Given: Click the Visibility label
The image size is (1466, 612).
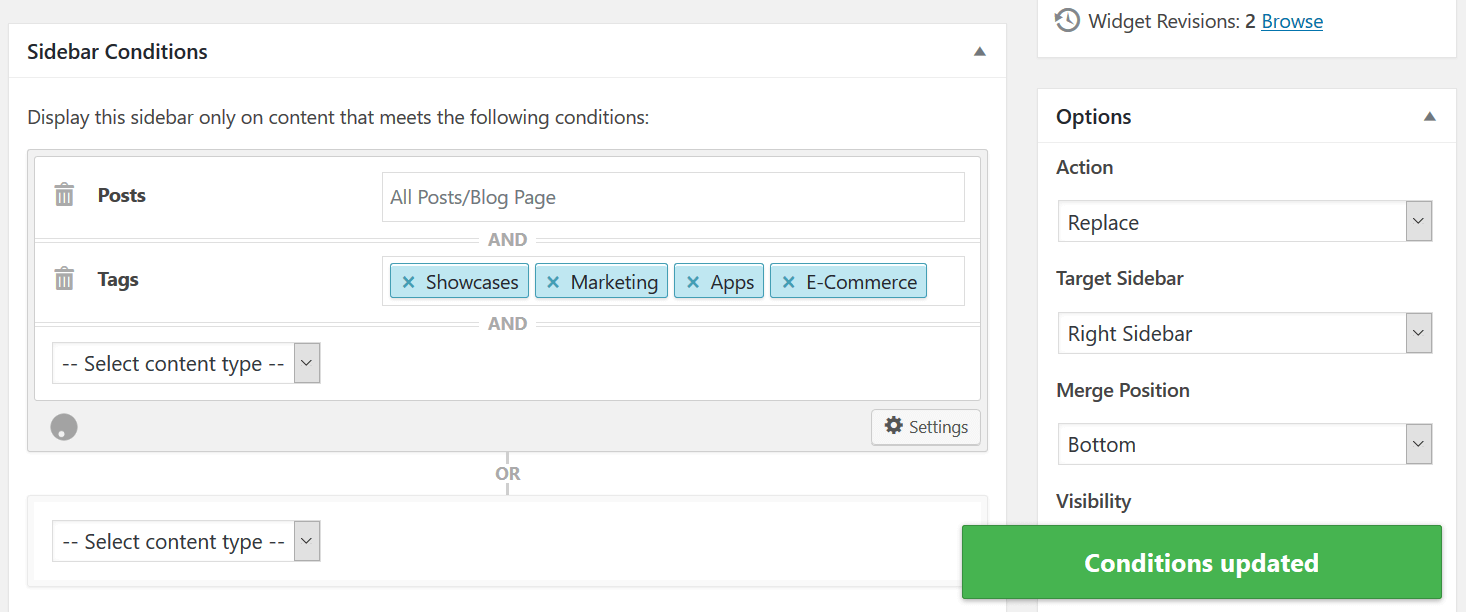Looking at the screenshot, I should point(1093,501).
